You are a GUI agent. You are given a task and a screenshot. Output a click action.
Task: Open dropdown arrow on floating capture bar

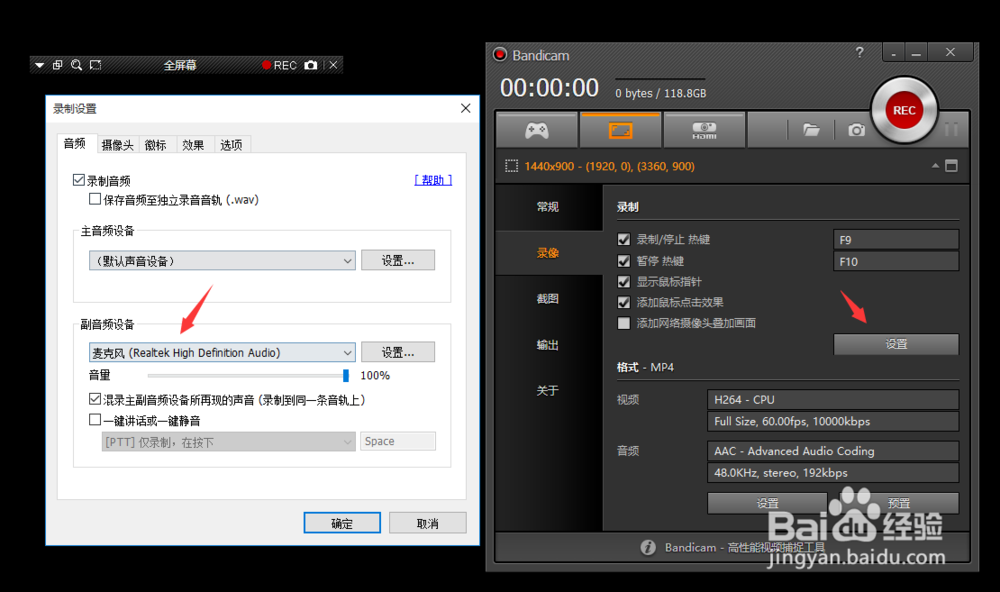39,65
